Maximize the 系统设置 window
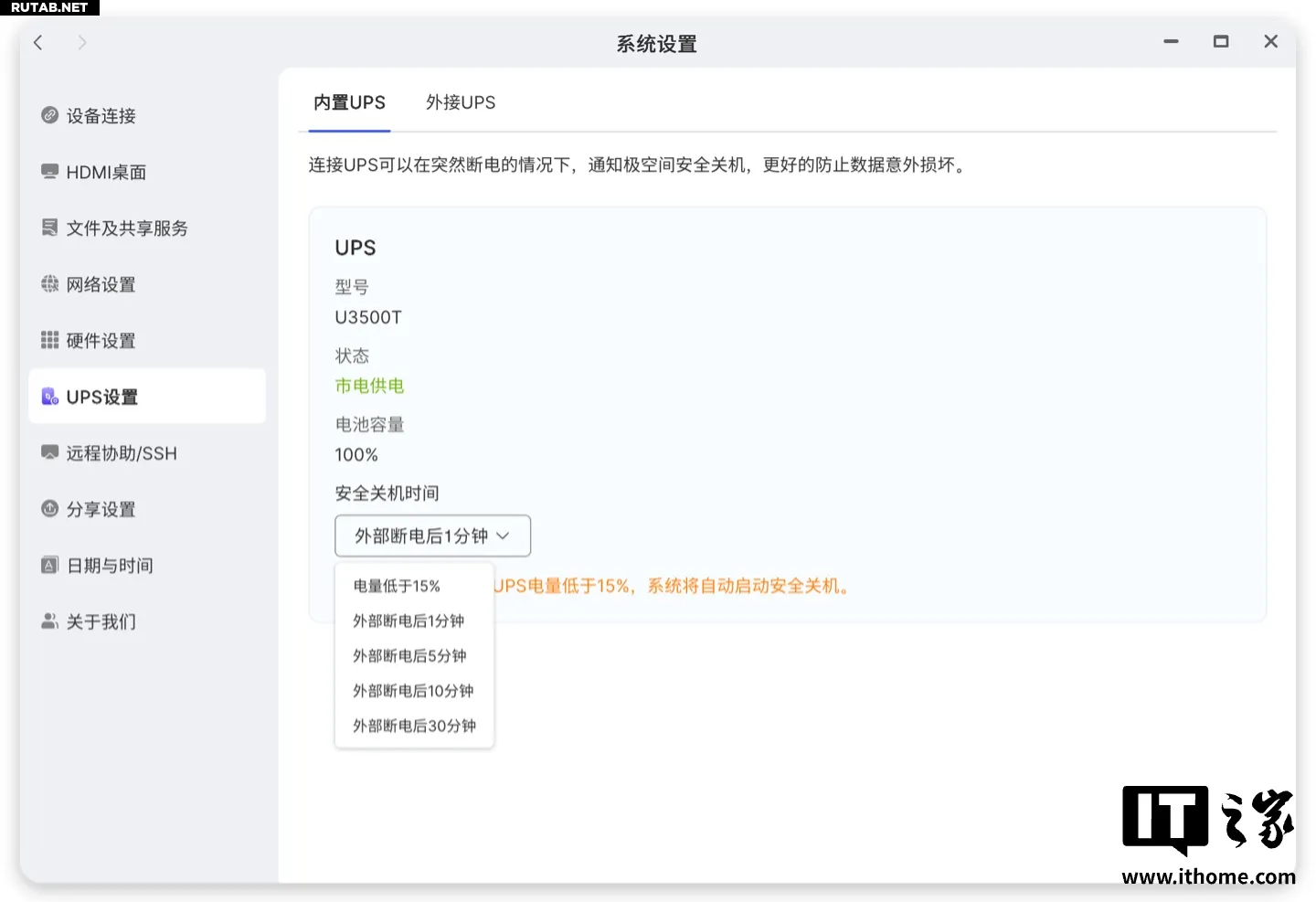The image size is (1316, 902). (x=1220, y=42)
